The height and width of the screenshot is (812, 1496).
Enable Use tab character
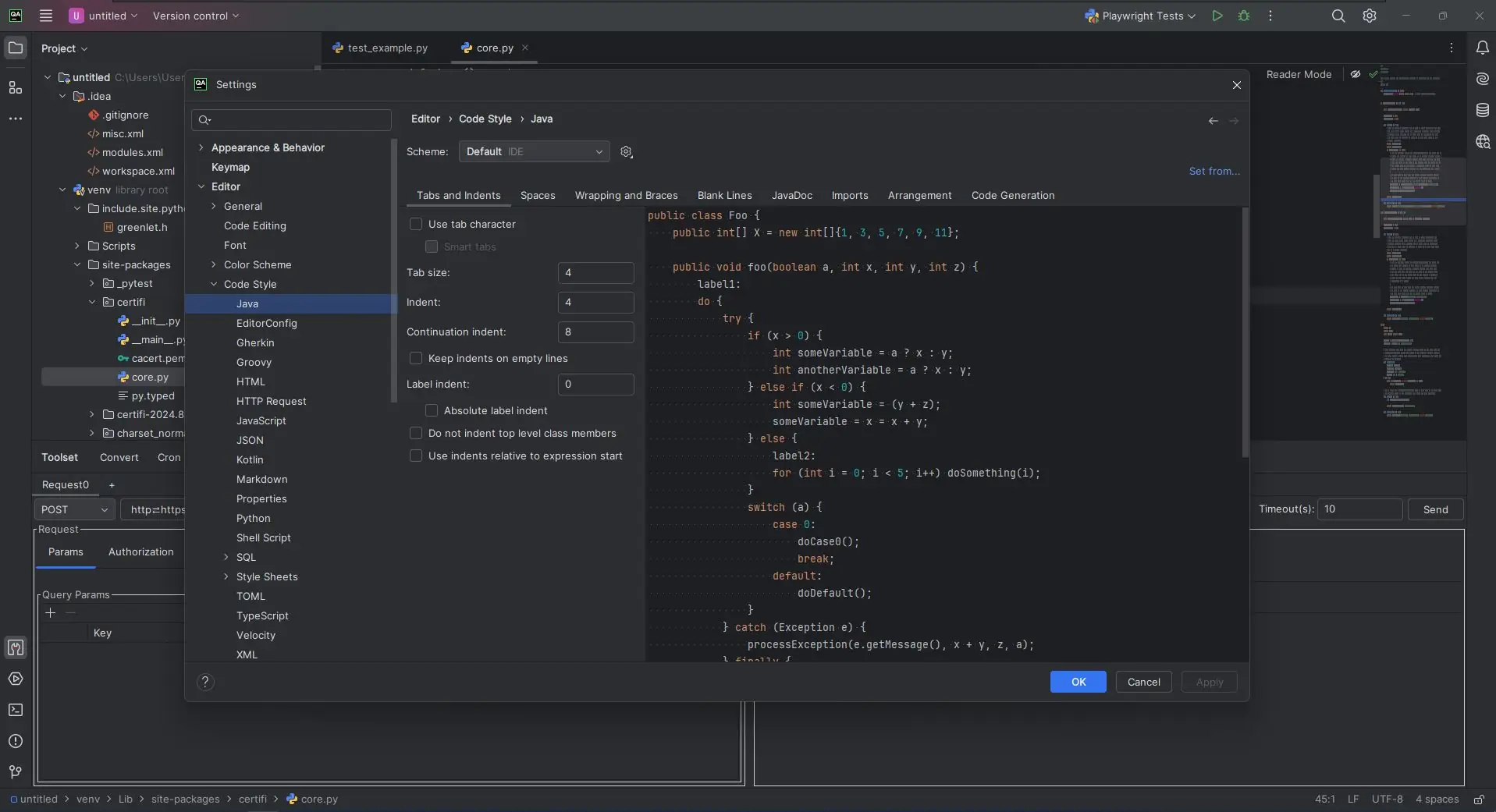tap(416, 225)
